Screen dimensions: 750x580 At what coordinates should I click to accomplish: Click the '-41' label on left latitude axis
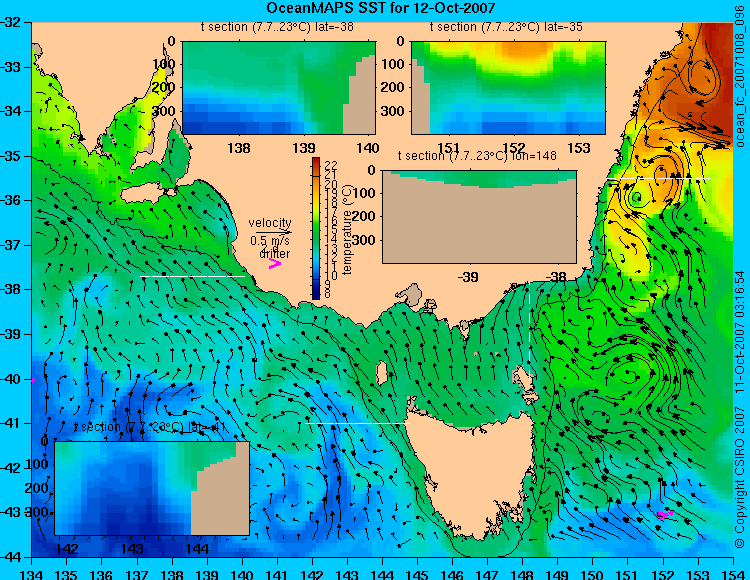pos(10,423)
